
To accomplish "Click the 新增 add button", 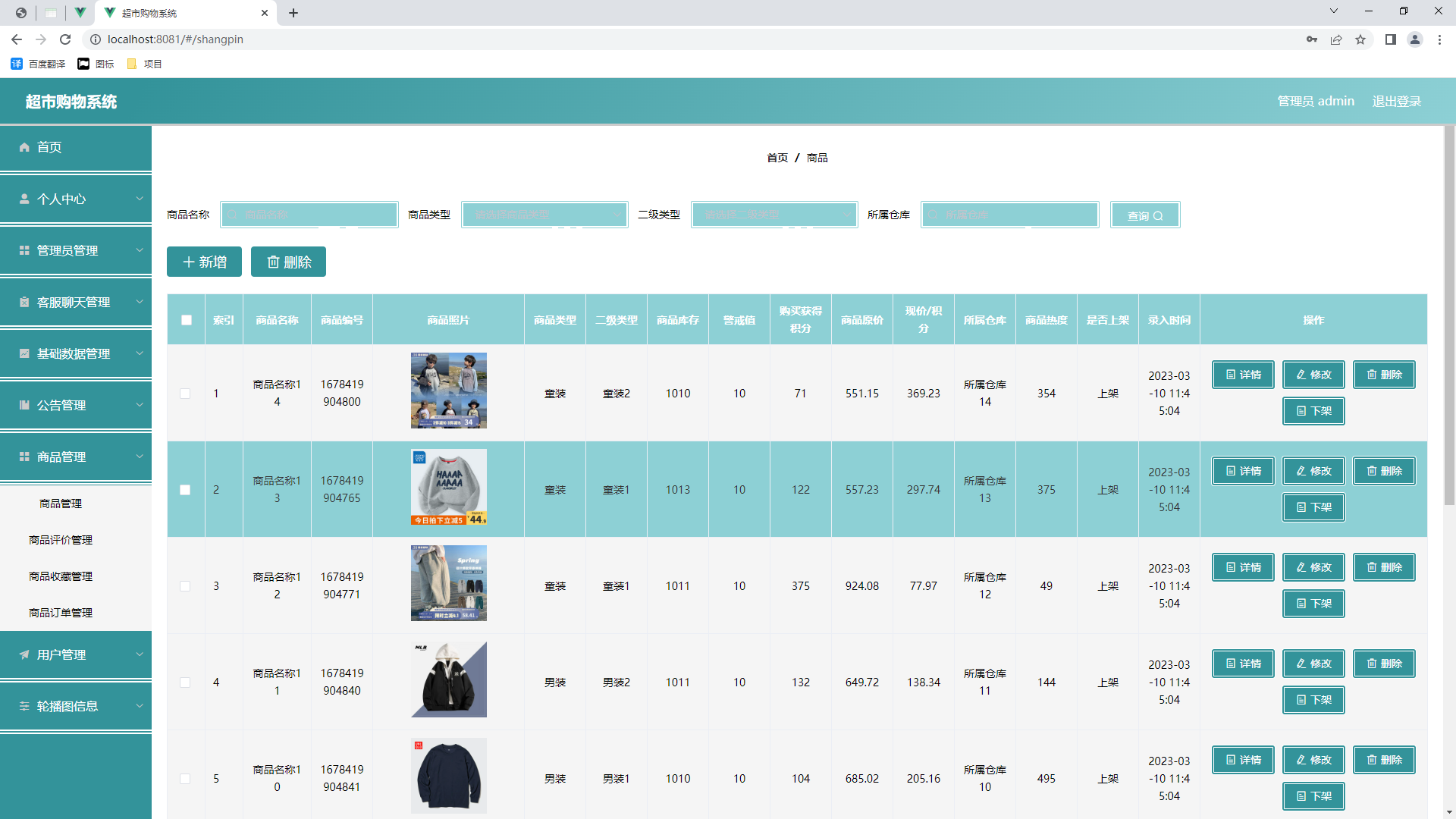I will [204, 262].
